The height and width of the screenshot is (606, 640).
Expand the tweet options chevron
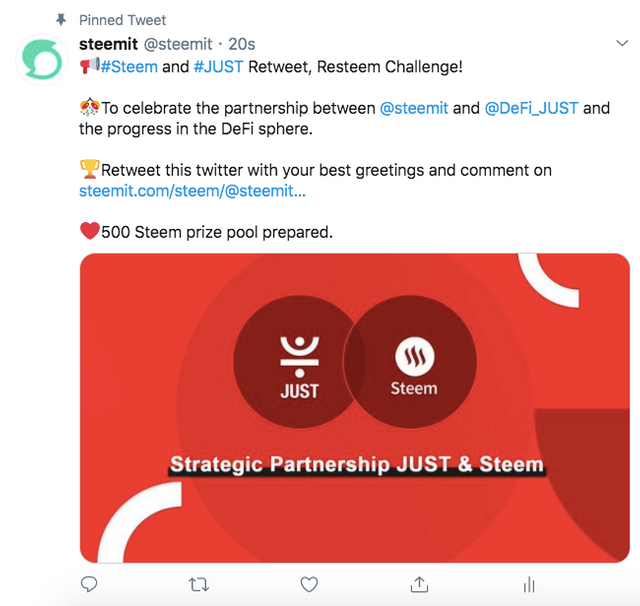pos(622,43)
